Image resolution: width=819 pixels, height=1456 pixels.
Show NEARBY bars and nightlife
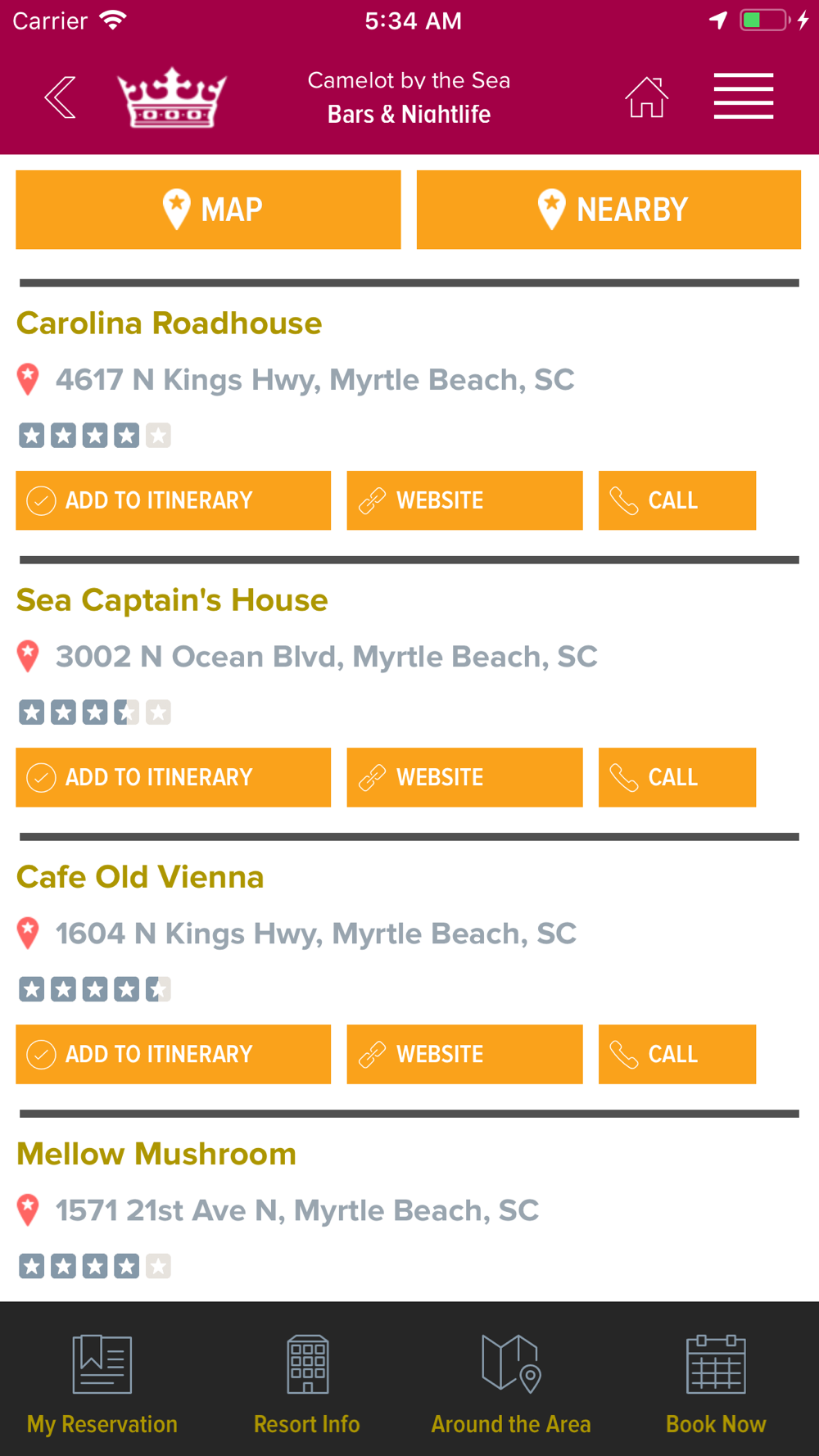tap(609, 210)
